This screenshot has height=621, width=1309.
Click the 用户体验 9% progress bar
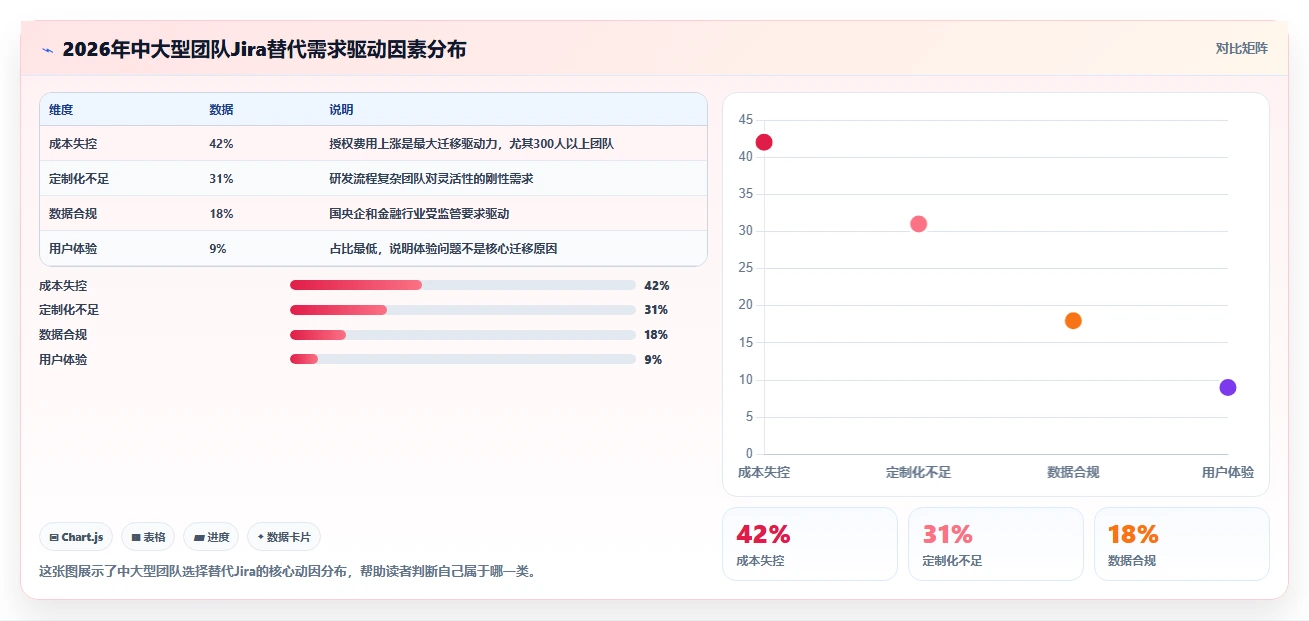[x=463, y=359]
